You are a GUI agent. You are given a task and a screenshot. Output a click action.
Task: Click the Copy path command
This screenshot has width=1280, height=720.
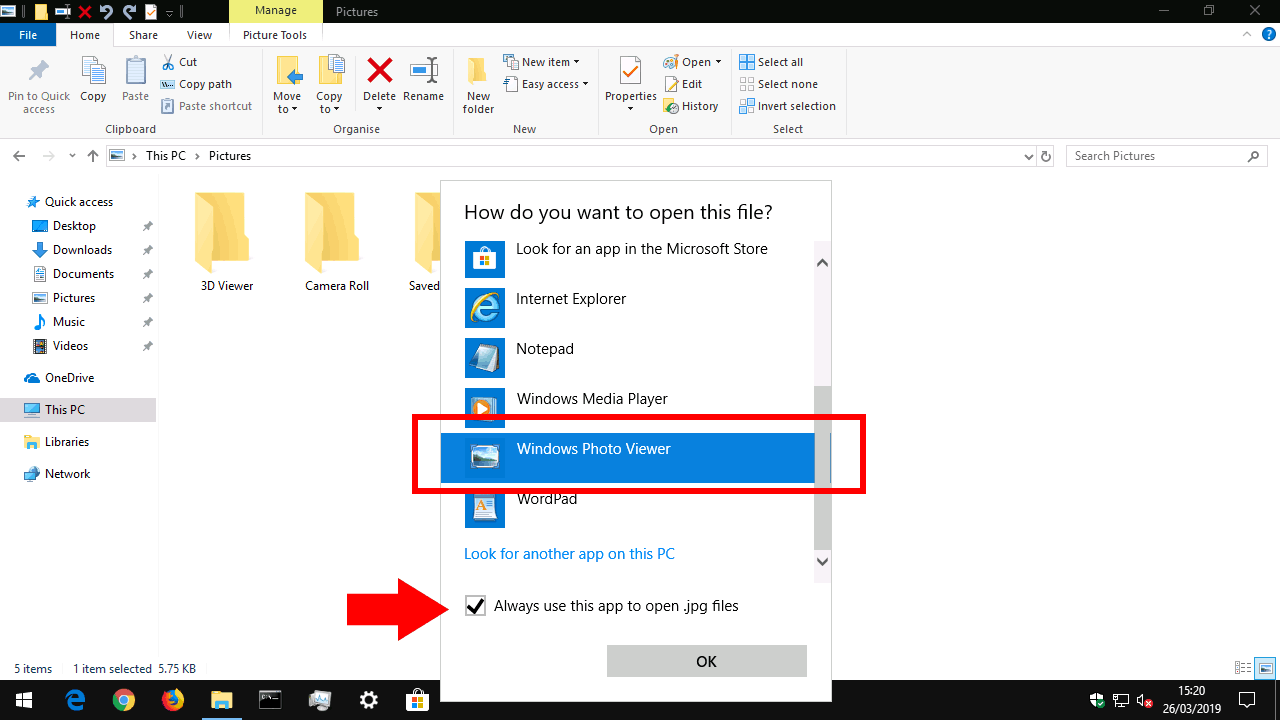[196, 84]
